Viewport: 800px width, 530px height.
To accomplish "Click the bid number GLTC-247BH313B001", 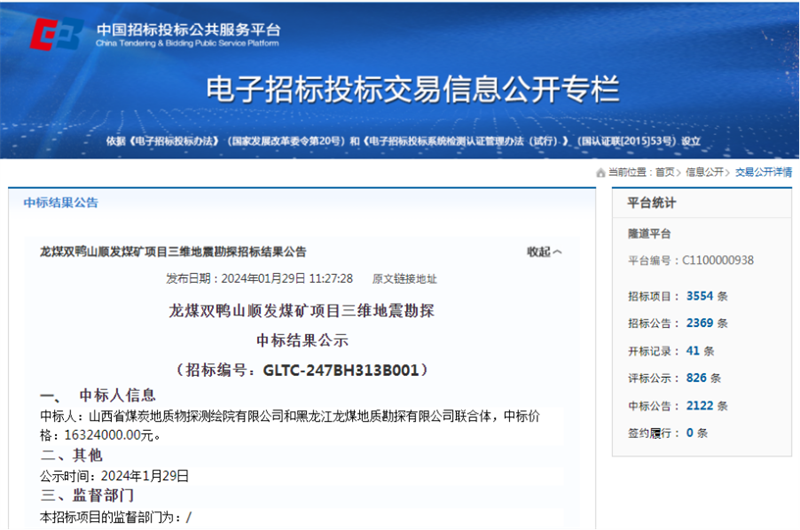I will [344, 370].
